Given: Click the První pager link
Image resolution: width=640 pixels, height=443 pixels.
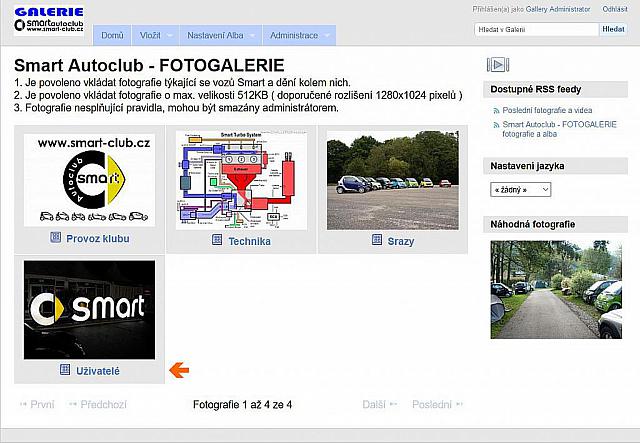Looking at the screenshot, I should tap(37, 405).
